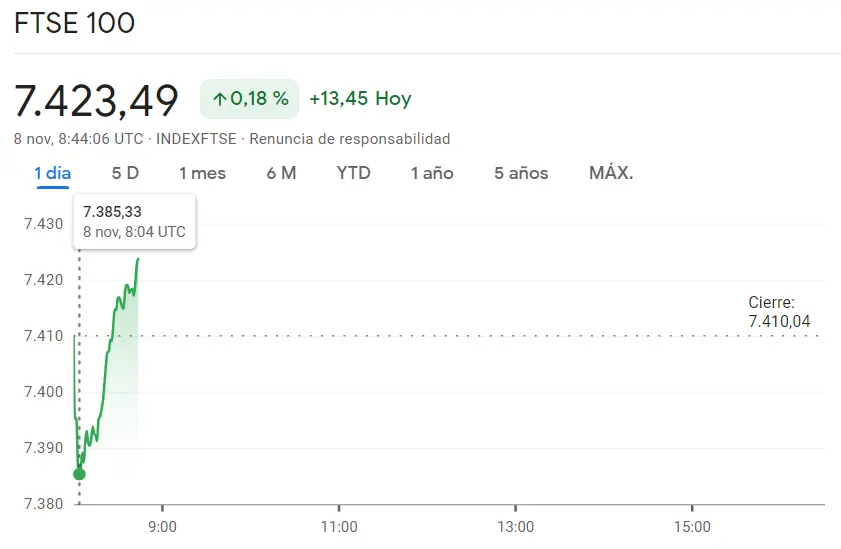Click the '13:00' time axis label
Viewport: 841px width, 549px height.
[x=515, y=527]
